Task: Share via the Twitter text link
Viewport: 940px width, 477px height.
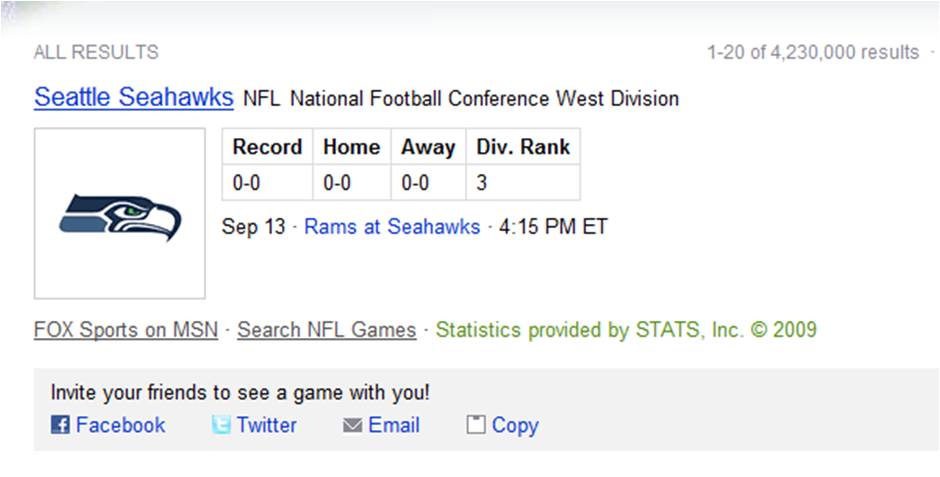Action: [x=267, y=425]
